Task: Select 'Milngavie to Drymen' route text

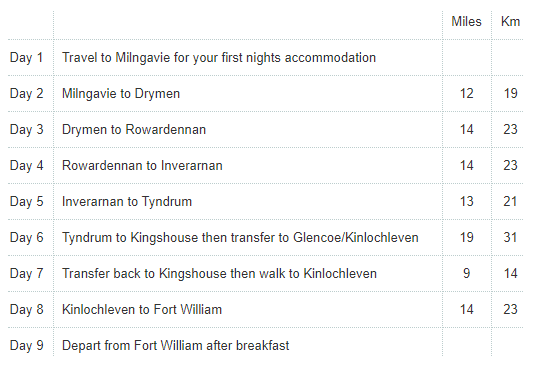Action: coord(121,93)
